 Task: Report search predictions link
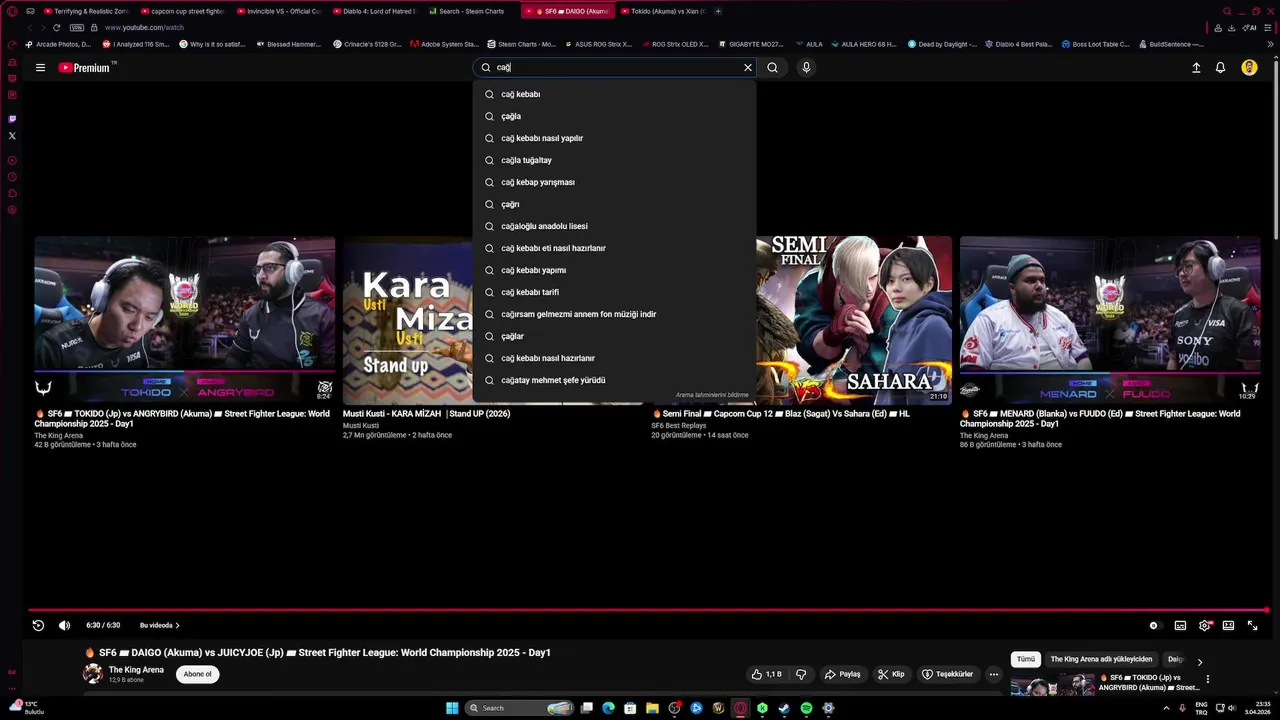[712, 395]
